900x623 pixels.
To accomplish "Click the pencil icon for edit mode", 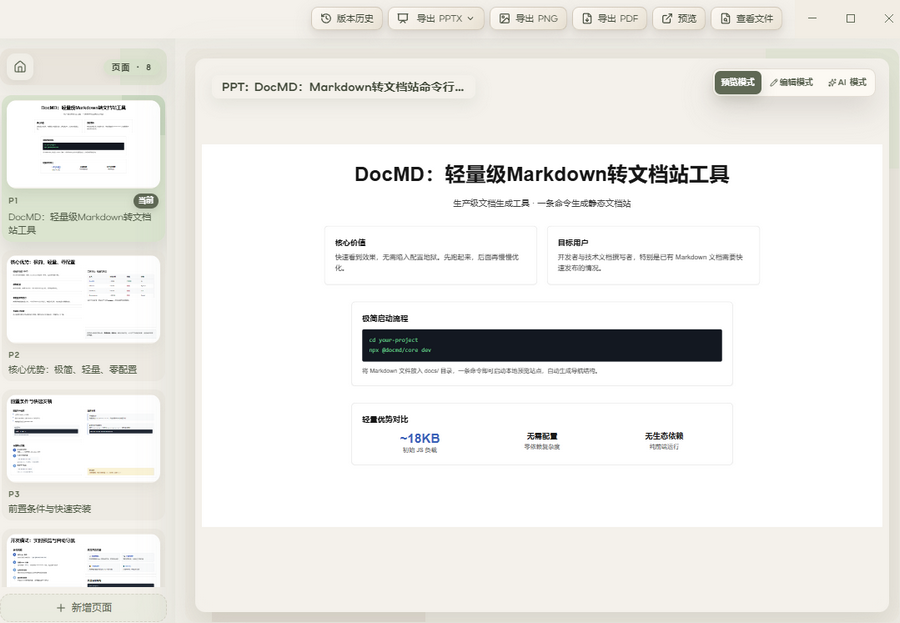I will click(774, 83).
